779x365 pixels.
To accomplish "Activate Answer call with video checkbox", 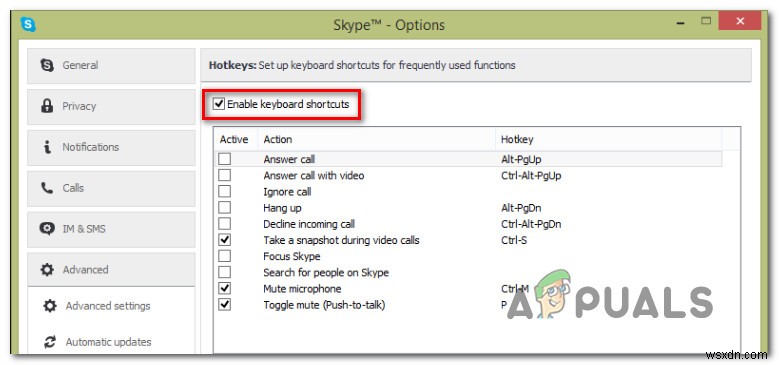I will 225,175.
